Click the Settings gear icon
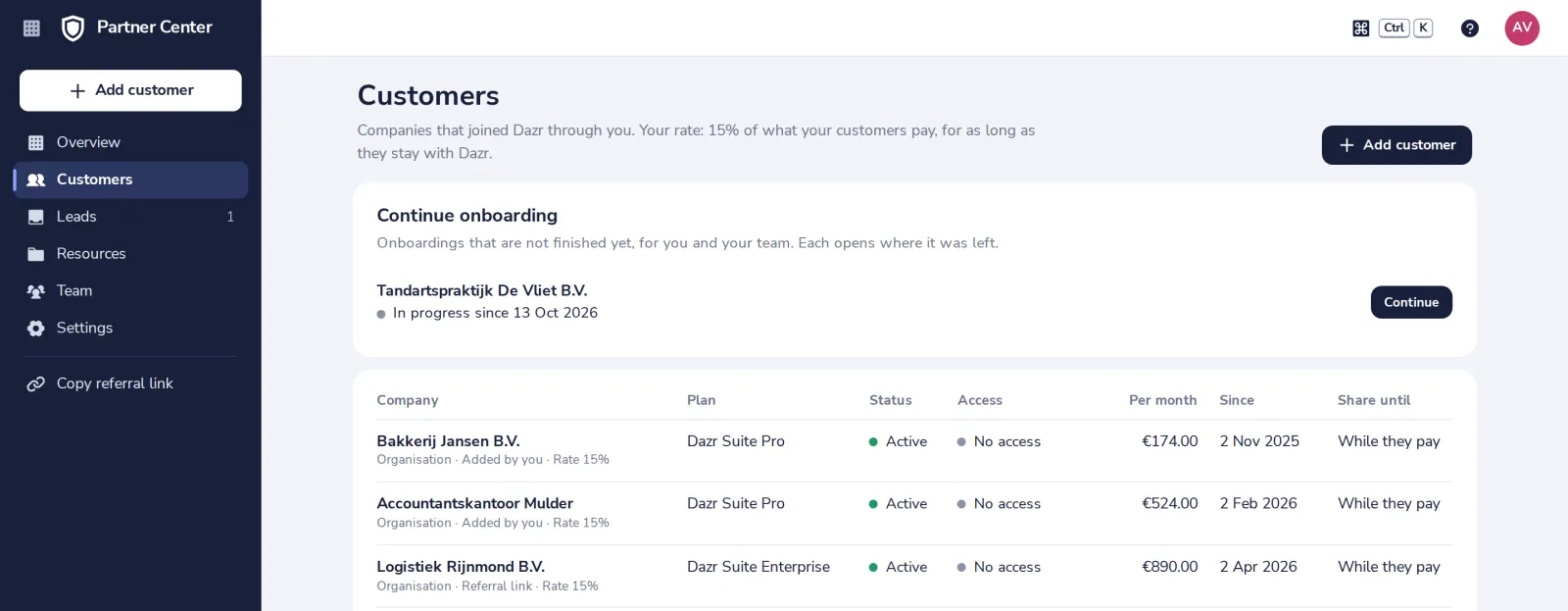Image resolution: width=1568 pixels, height=611 pixels. click(36, 329)
